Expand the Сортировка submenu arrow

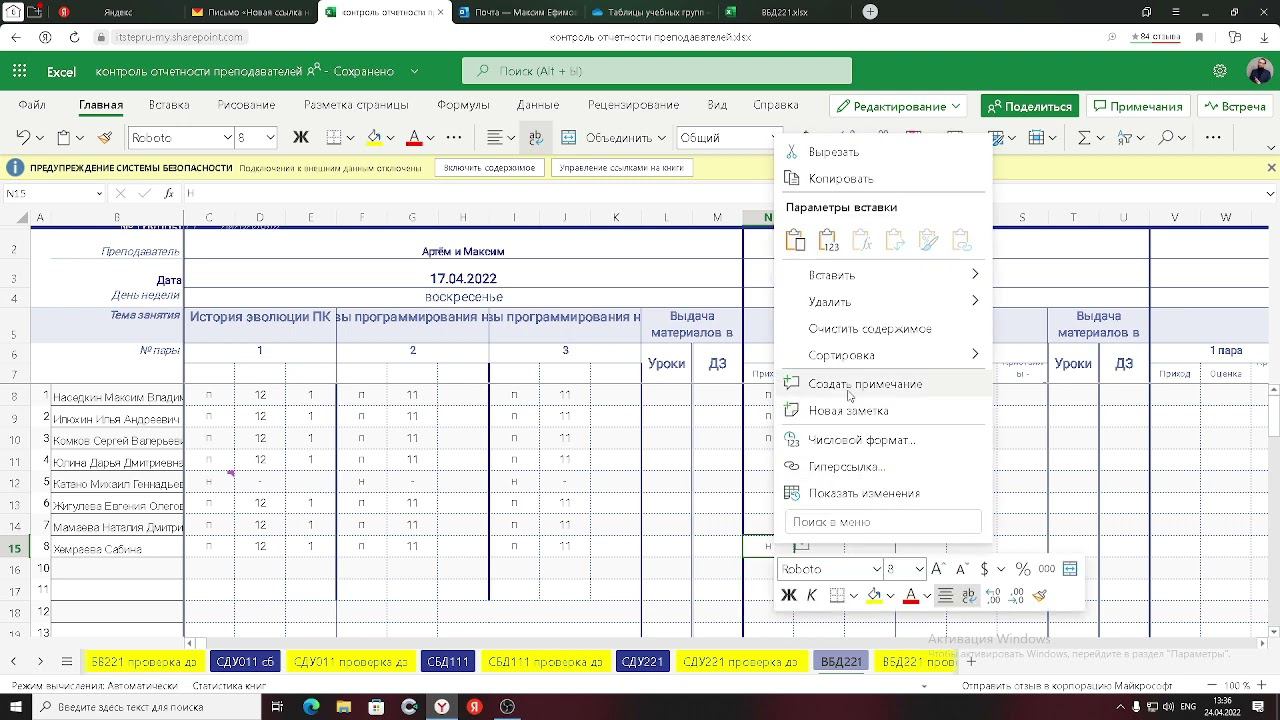tap(975, 354)
